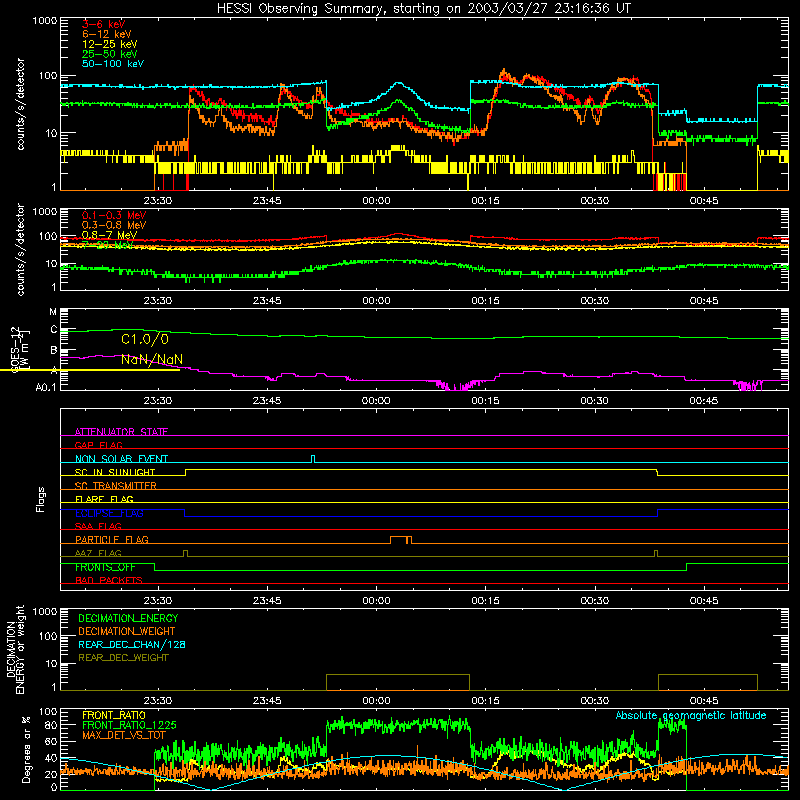Click the 00:15 tick under the Flags panel
This screenshot has height=800, width=800.
coord(485,601)
